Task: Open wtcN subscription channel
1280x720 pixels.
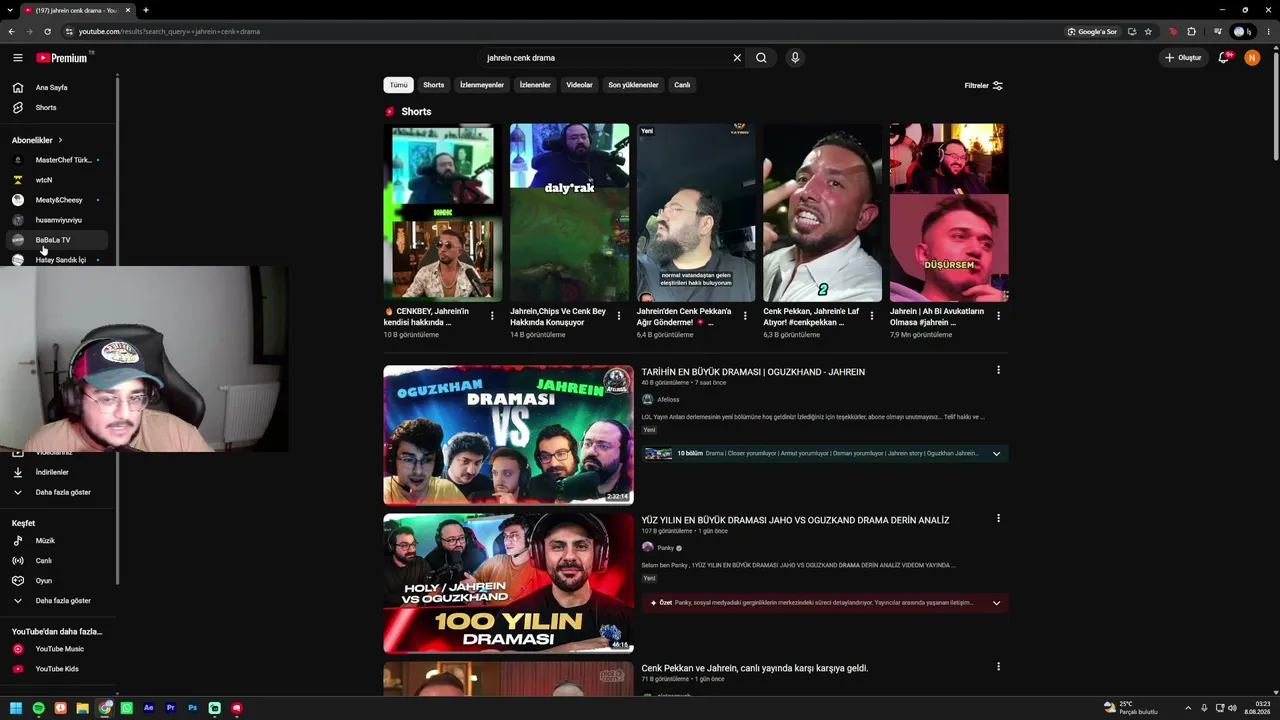Action: pos(58,180)
